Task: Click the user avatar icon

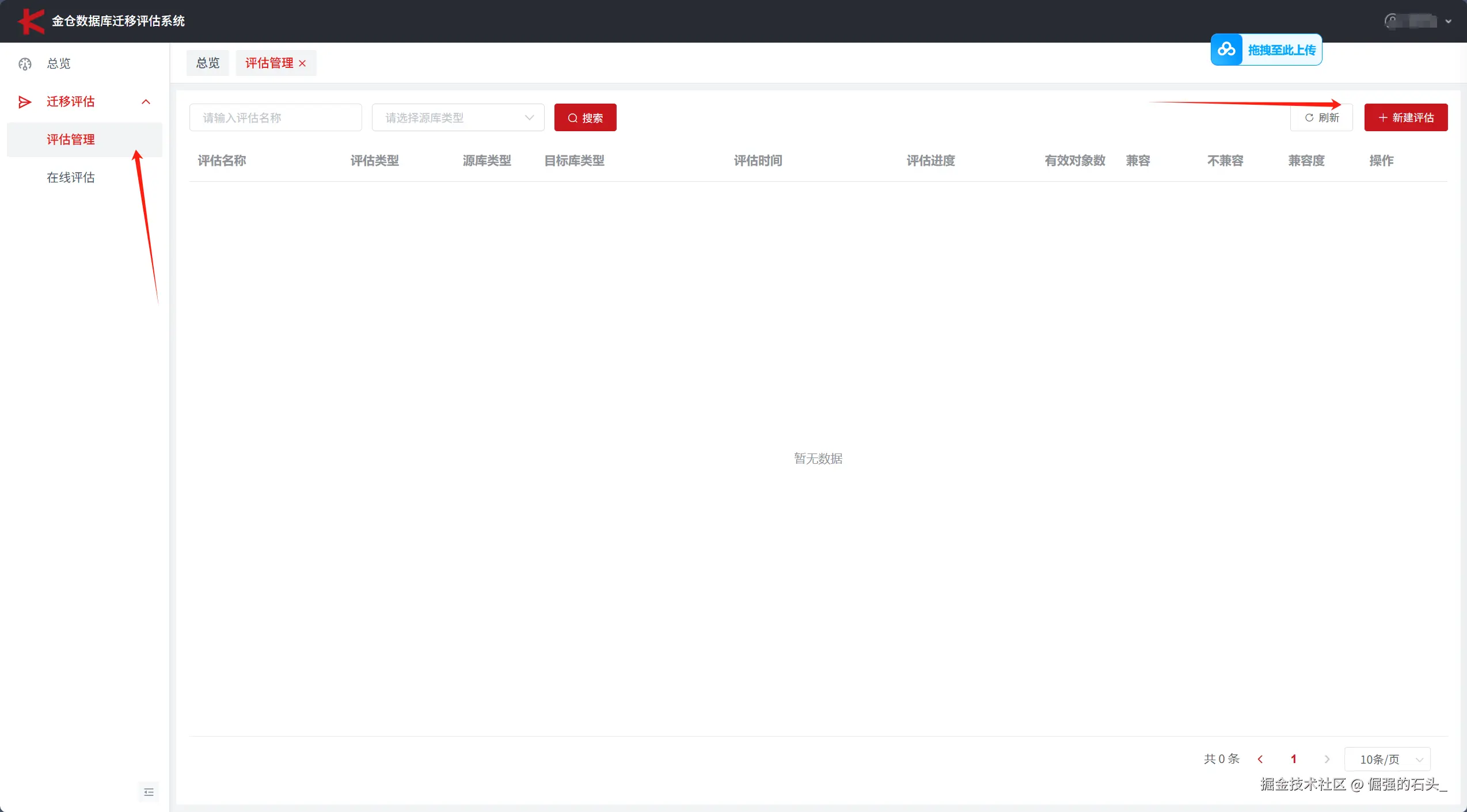Action: click(x=1392, y=21)
